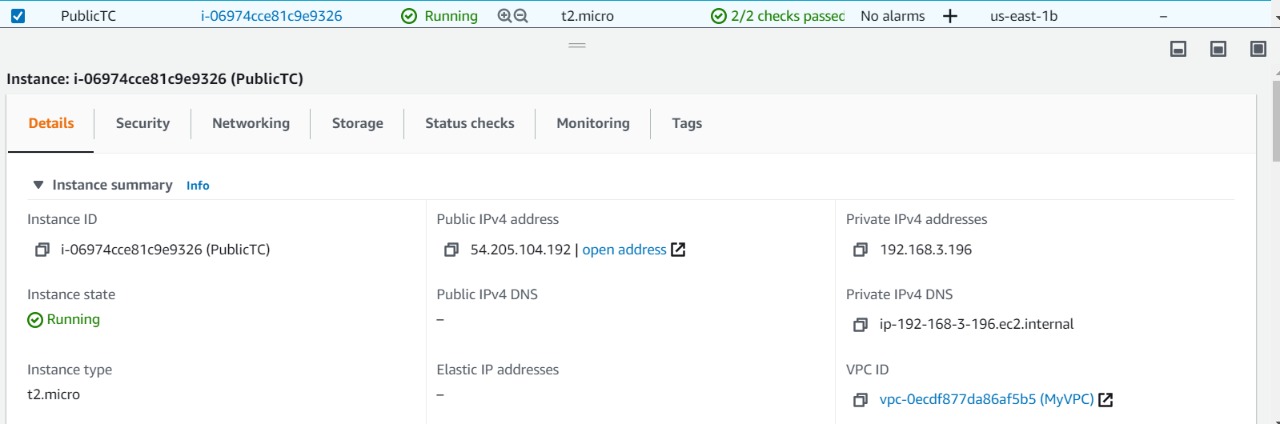
Task: Uncheck the PublicTC instance checkbox
Action: (x=18, y=16)
